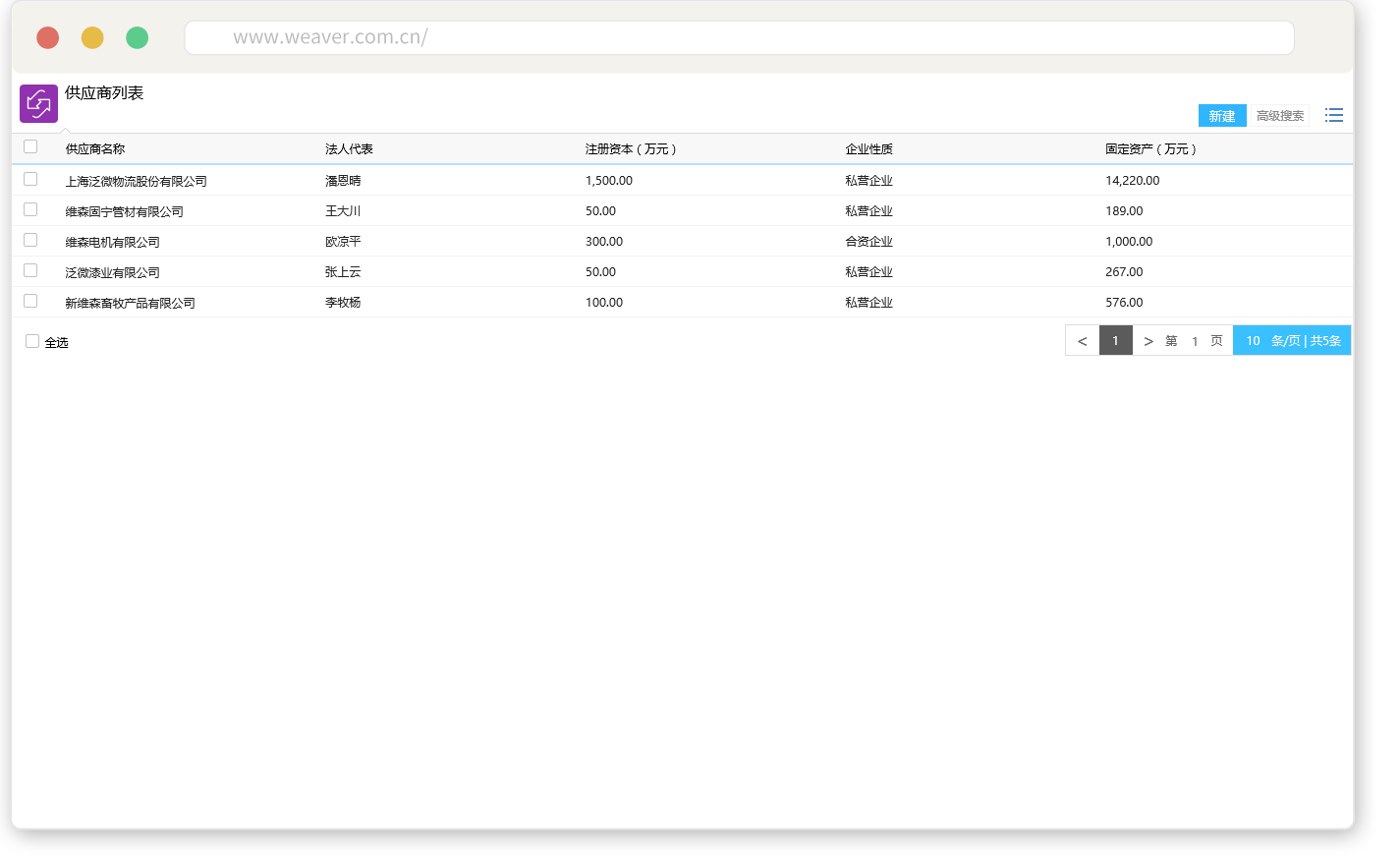Open the list view menu icon
This screenshot has height=860, width=1400.
point(1333,116)
